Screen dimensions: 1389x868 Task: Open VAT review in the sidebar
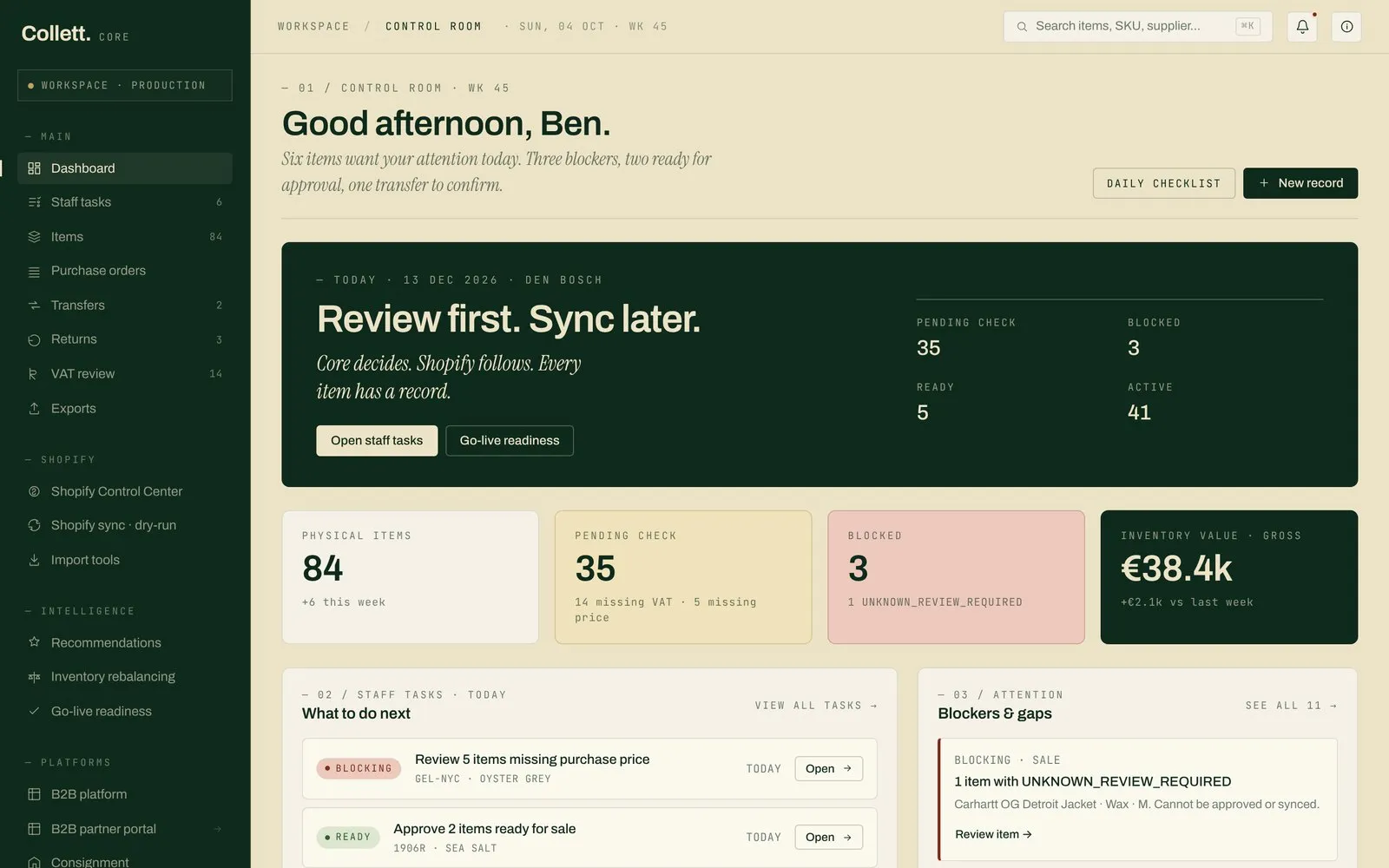coord(125,374)
